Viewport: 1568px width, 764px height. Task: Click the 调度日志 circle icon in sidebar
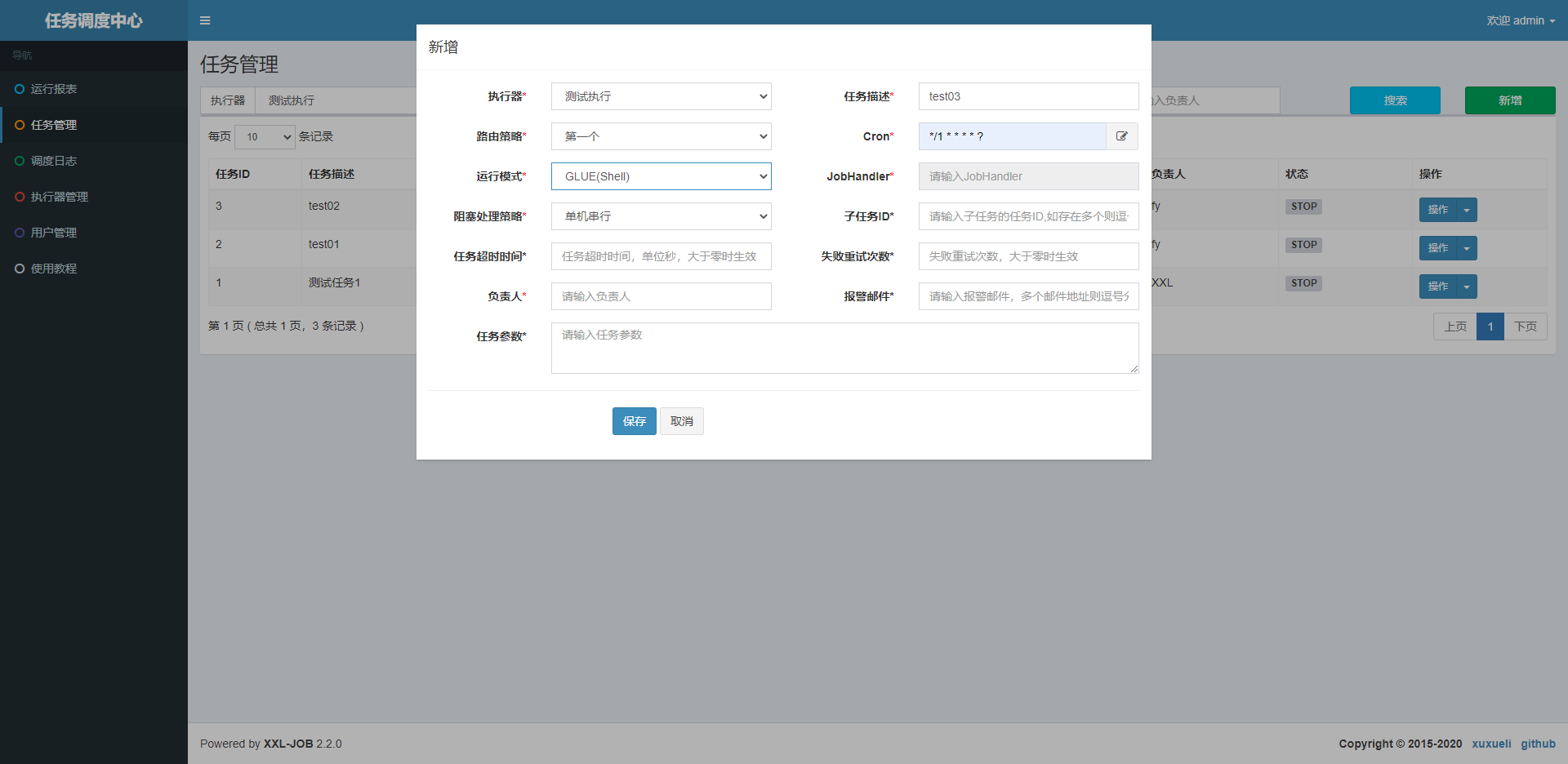pos(20,161)
